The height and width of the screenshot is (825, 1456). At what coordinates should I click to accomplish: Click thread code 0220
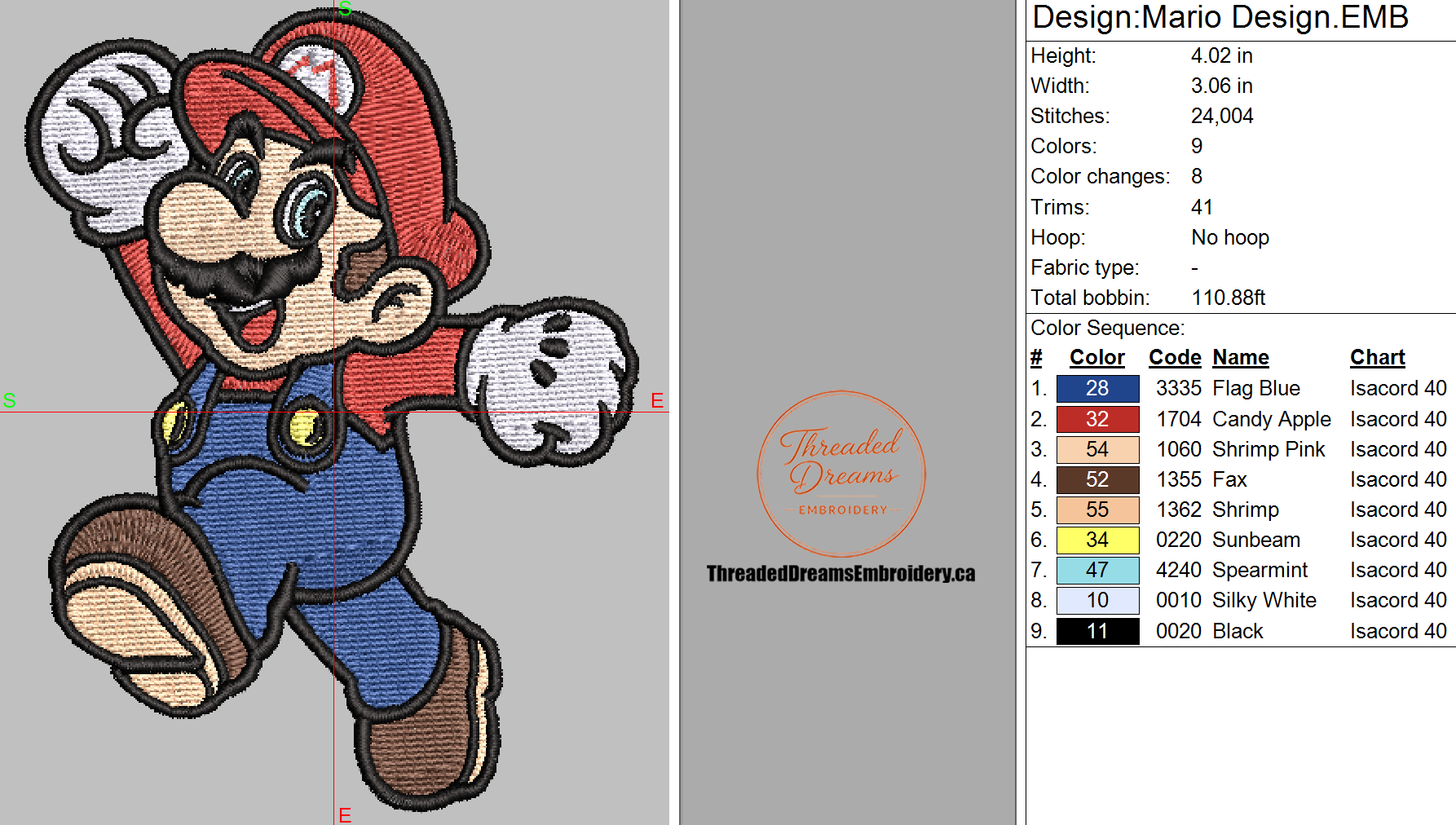click(1178, 540)
